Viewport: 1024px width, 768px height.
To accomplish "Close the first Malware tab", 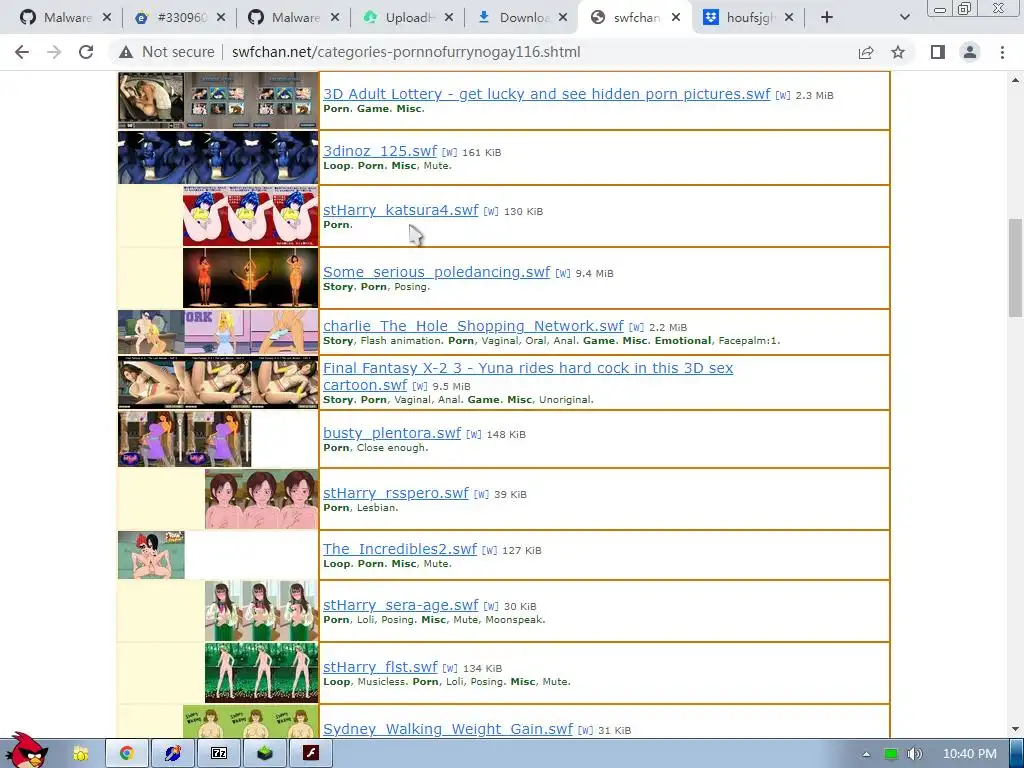I will point(107,18).
